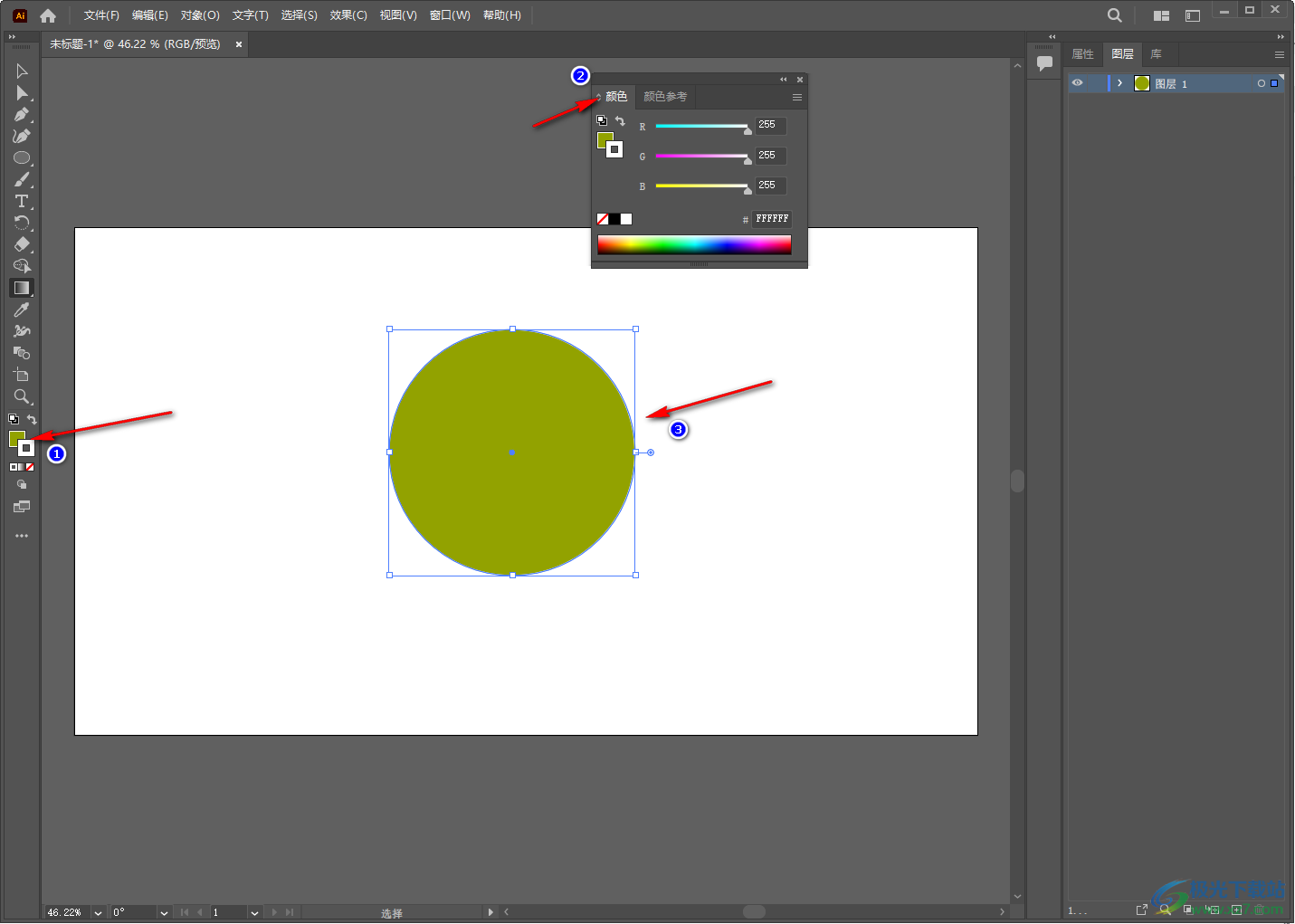Open the artboard number dropdown
Viewport: 1295px width, 924px height.
(x=254, y=912)
